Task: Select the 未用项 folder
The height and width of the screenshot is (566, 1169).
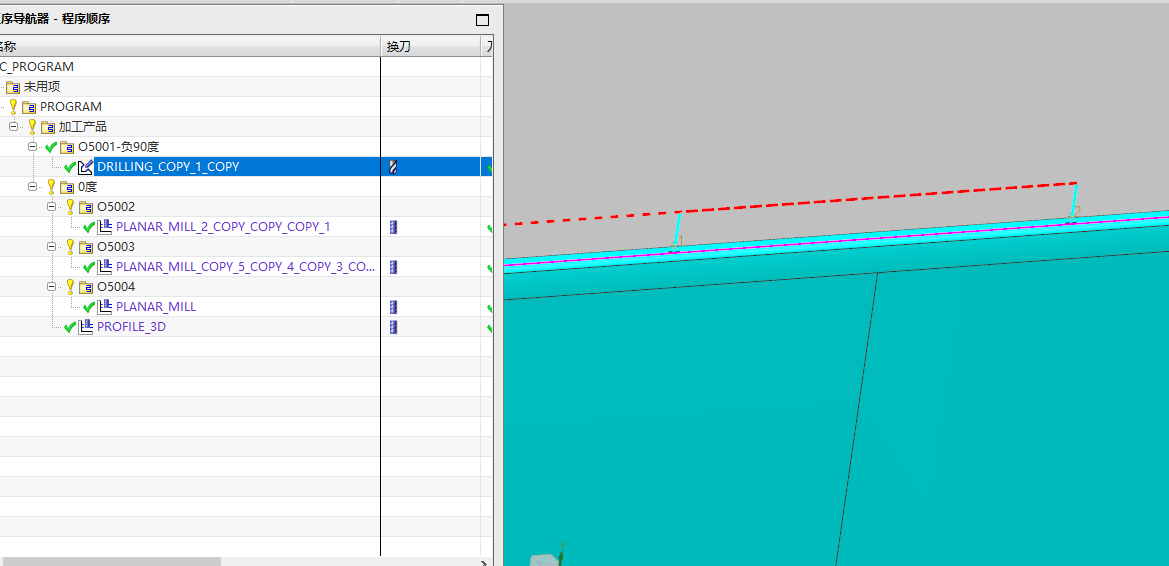Action: click(42, 87)
